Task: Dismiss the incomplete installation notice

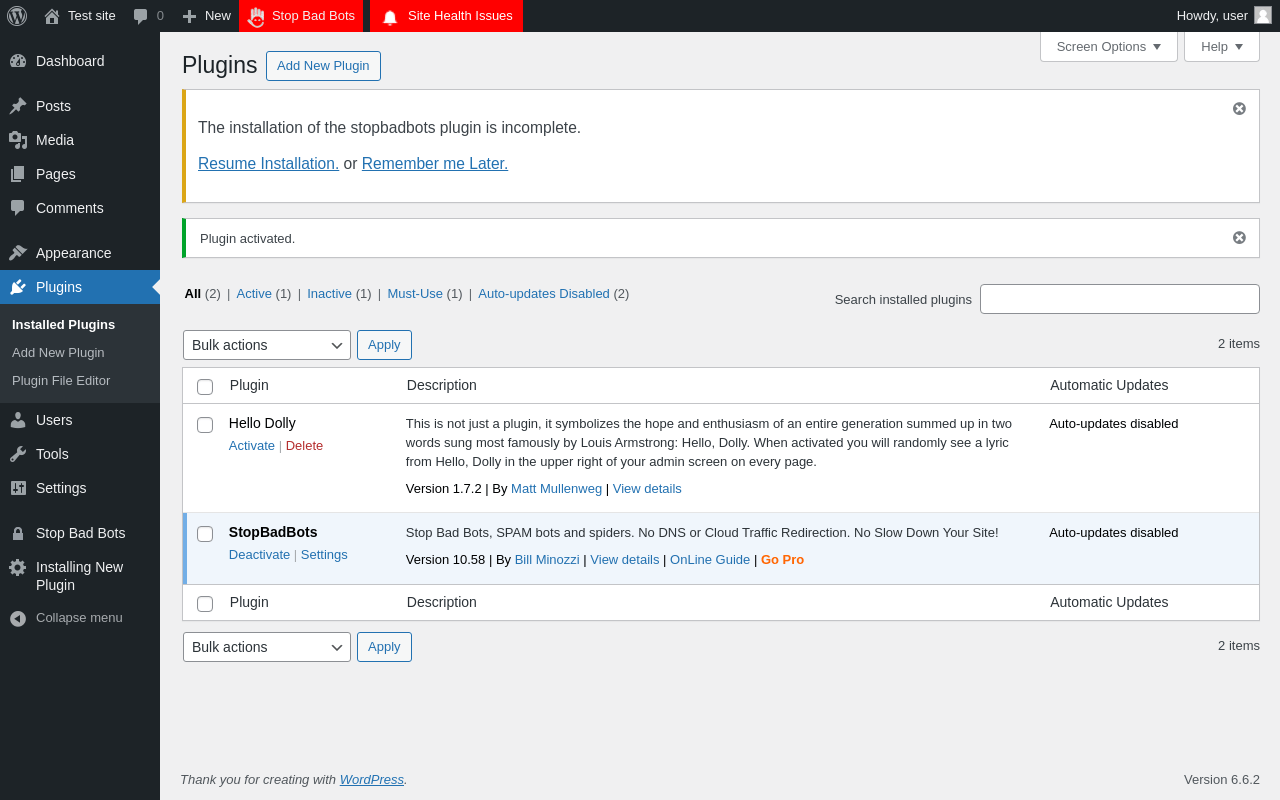Action: click(1239, 108)
